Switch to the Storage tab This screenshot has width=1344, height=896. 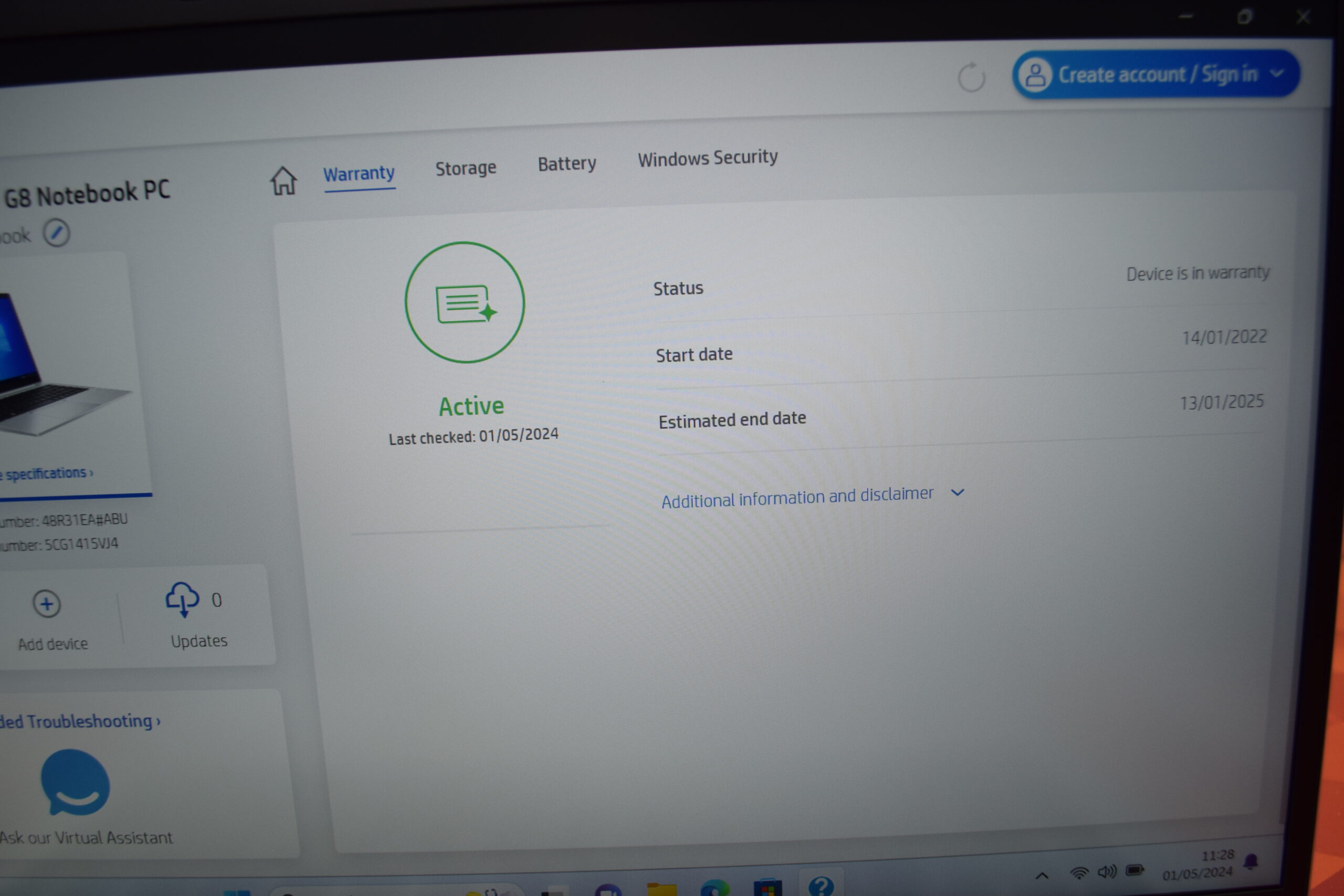pyautogui.click(x=466, y=168)
